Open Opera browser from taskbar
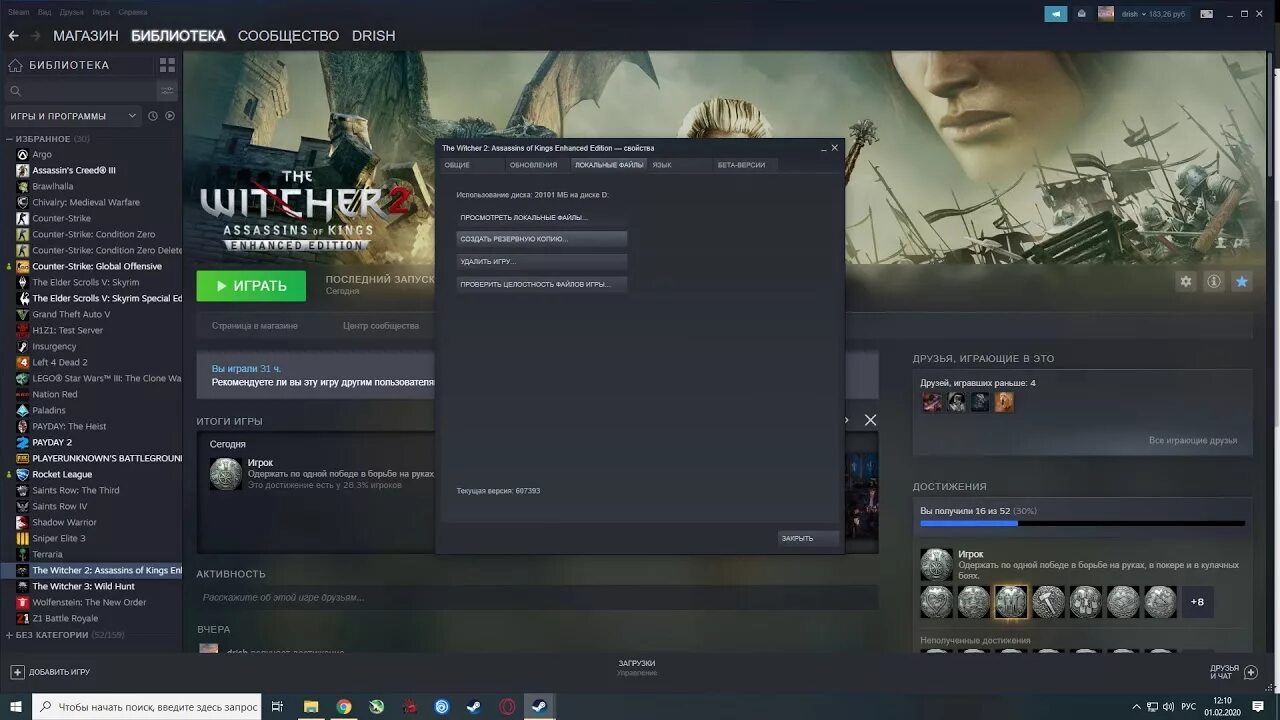The height and width of the screenshot is (720, 1280). (508, 706)
